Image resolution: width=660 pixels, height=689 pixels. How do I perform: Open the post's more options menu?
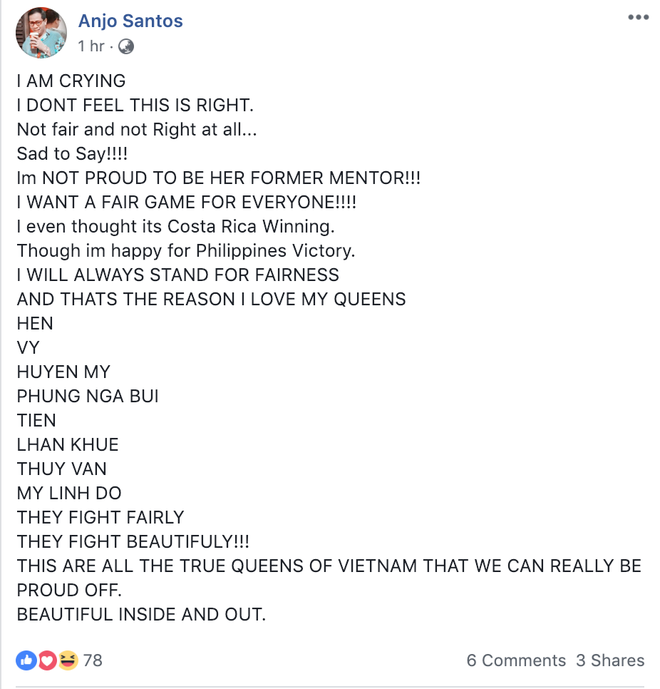coord(636,18)
